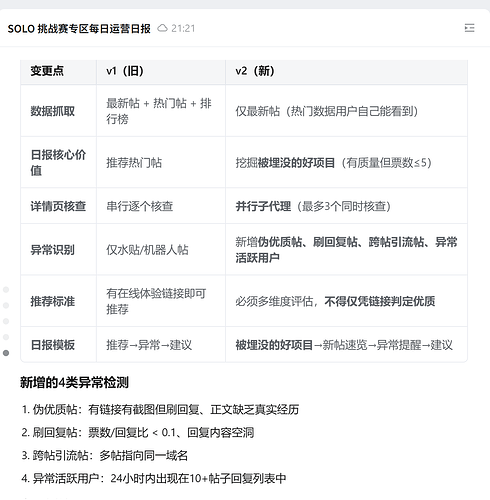
Task: Click the cell "推荐热门帖"
Action: (x=161, y=162)
